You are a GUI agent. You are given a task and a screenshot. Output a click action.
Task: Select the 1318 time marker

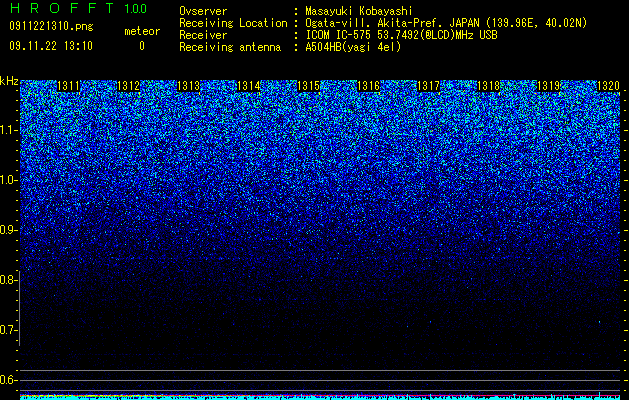[x=489, y=86]
